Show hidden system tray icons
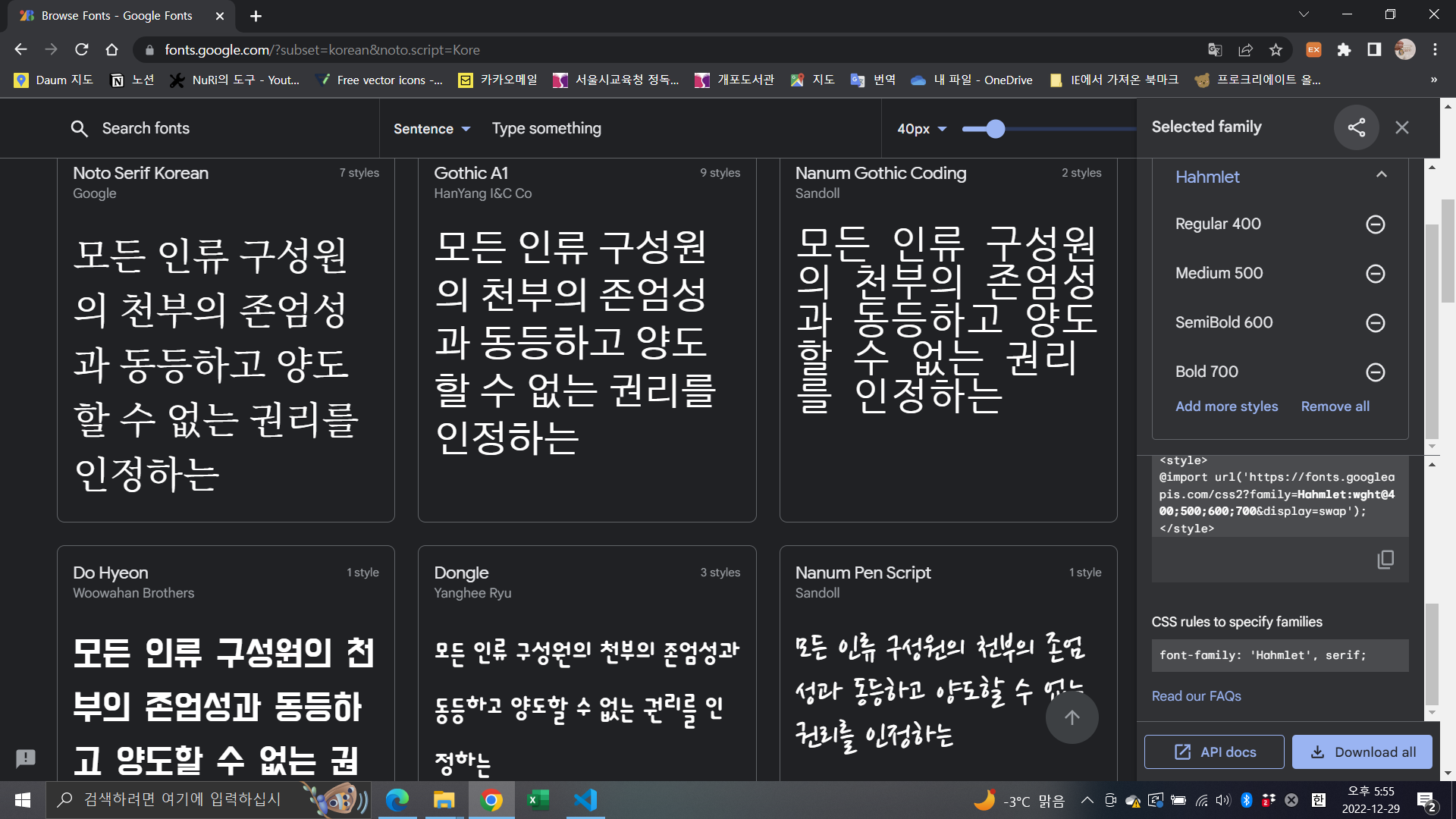 pos(1087,800)
